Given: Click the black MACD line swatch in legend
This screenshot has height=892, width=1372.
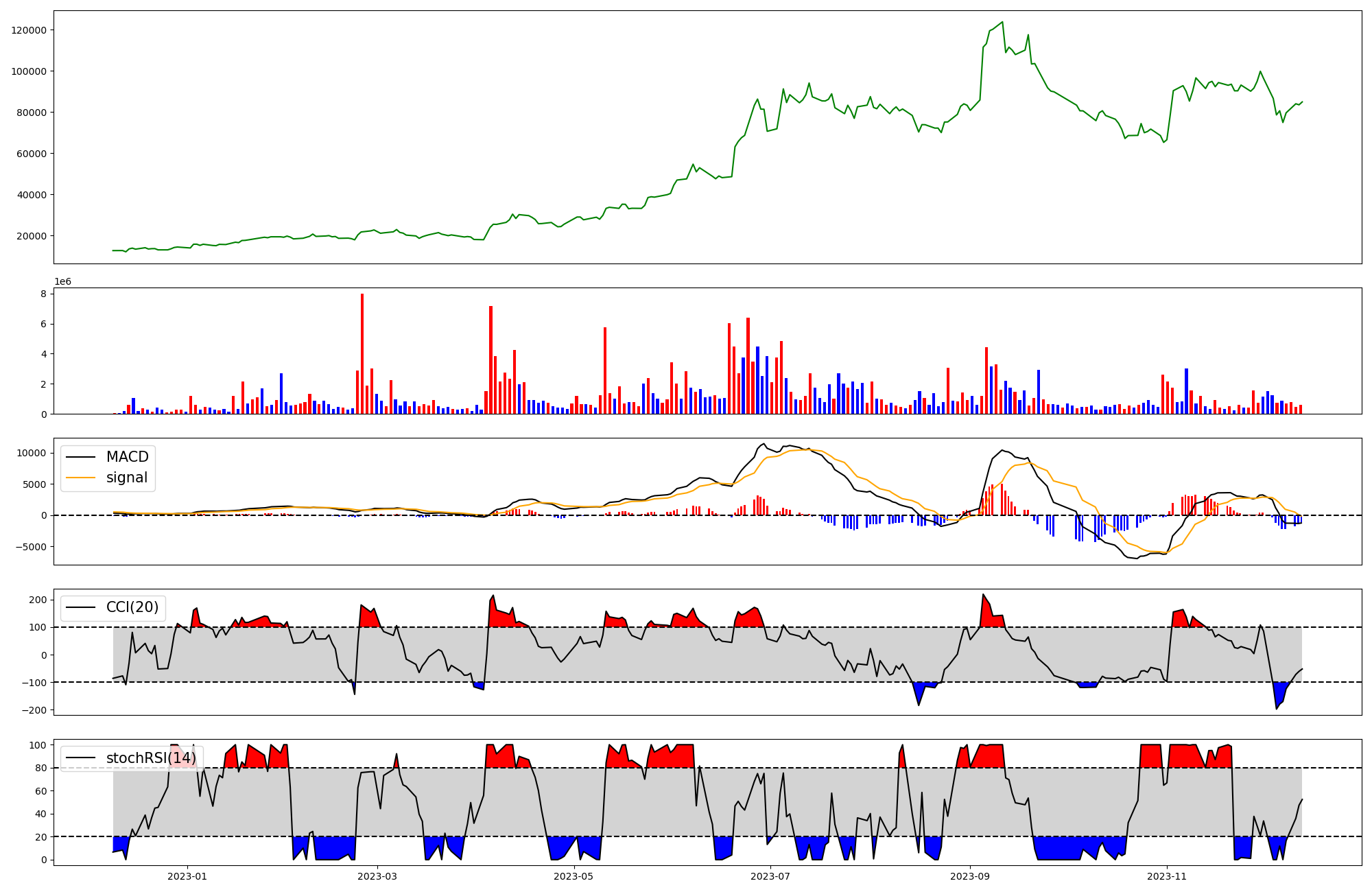Looking at the screenshot, I should [x=80, y=457].
